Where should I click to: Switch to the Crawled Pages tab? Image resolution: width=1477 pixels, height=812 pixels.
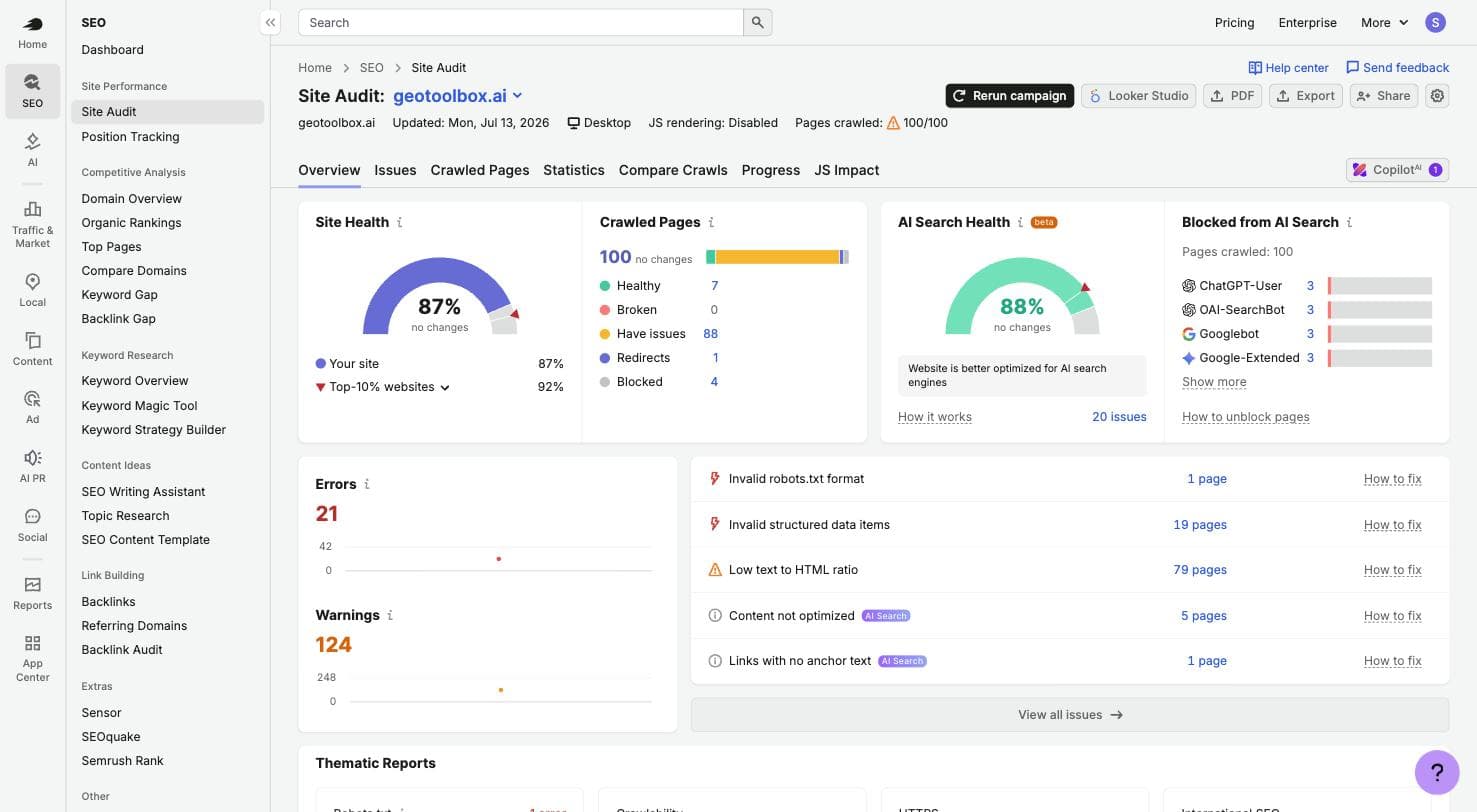tap(480, 170)
